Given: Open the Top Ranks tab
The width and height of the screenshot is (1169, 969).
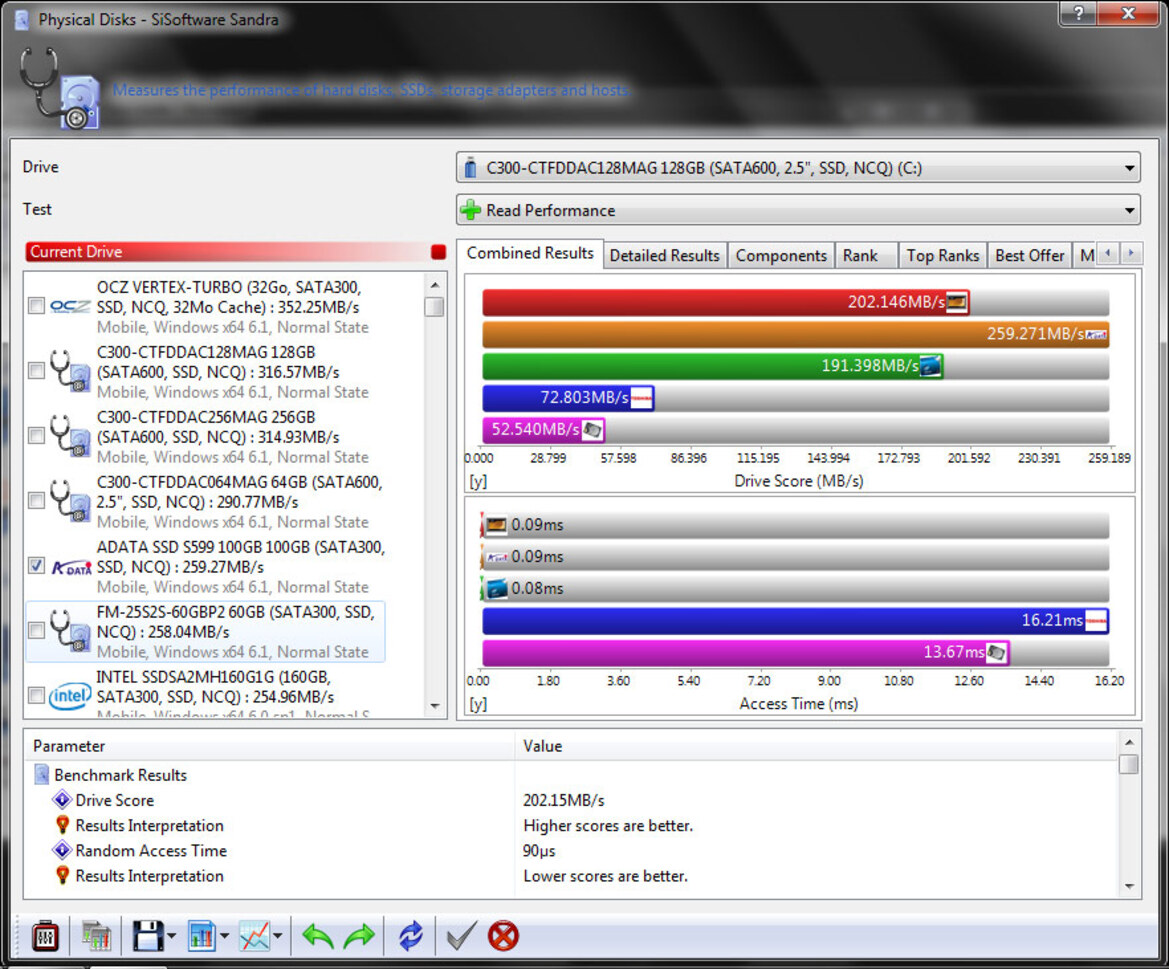Looking at the screenshot, I should 943,256.
